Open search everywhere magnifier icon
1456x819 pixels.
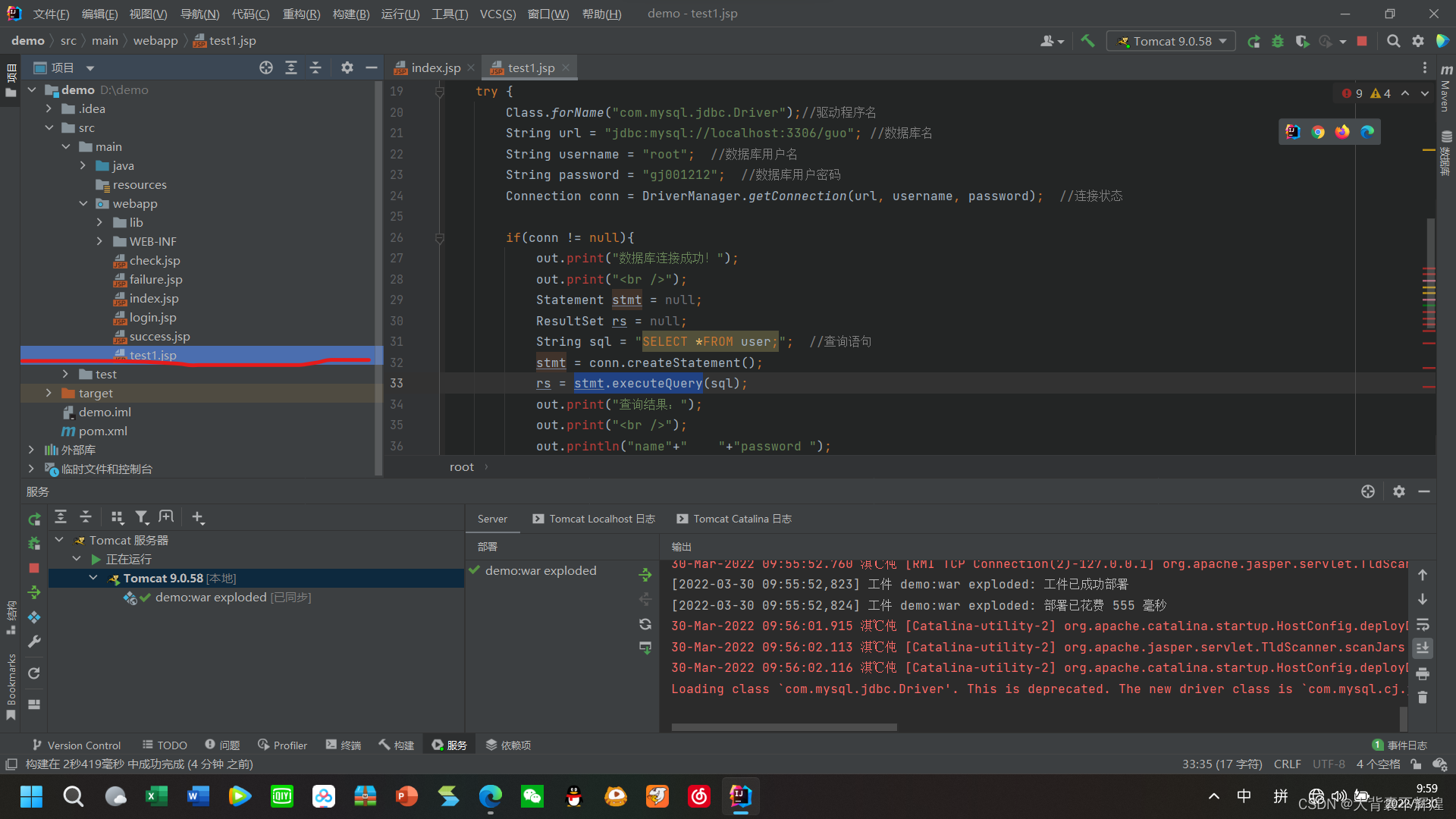pos(1393,41)
